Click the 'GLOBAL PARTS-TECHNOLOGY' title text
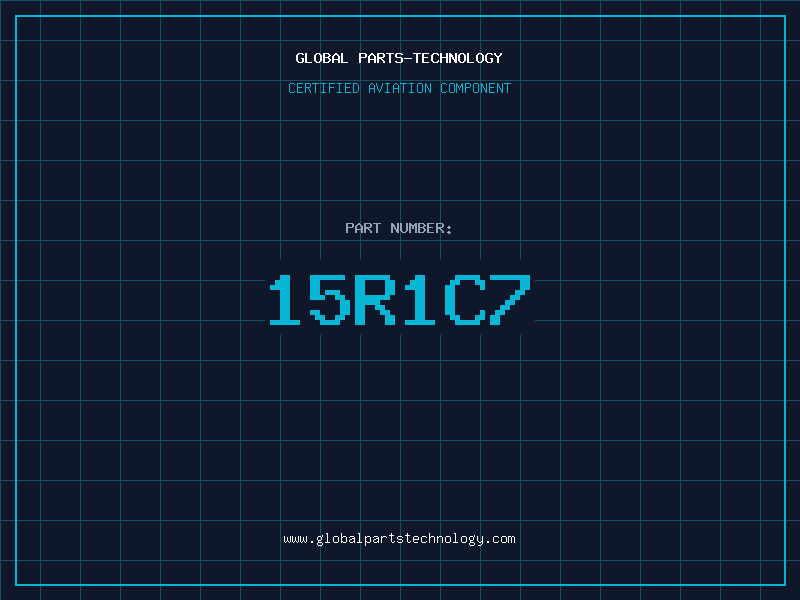800x600 pixels. [399, 58]
